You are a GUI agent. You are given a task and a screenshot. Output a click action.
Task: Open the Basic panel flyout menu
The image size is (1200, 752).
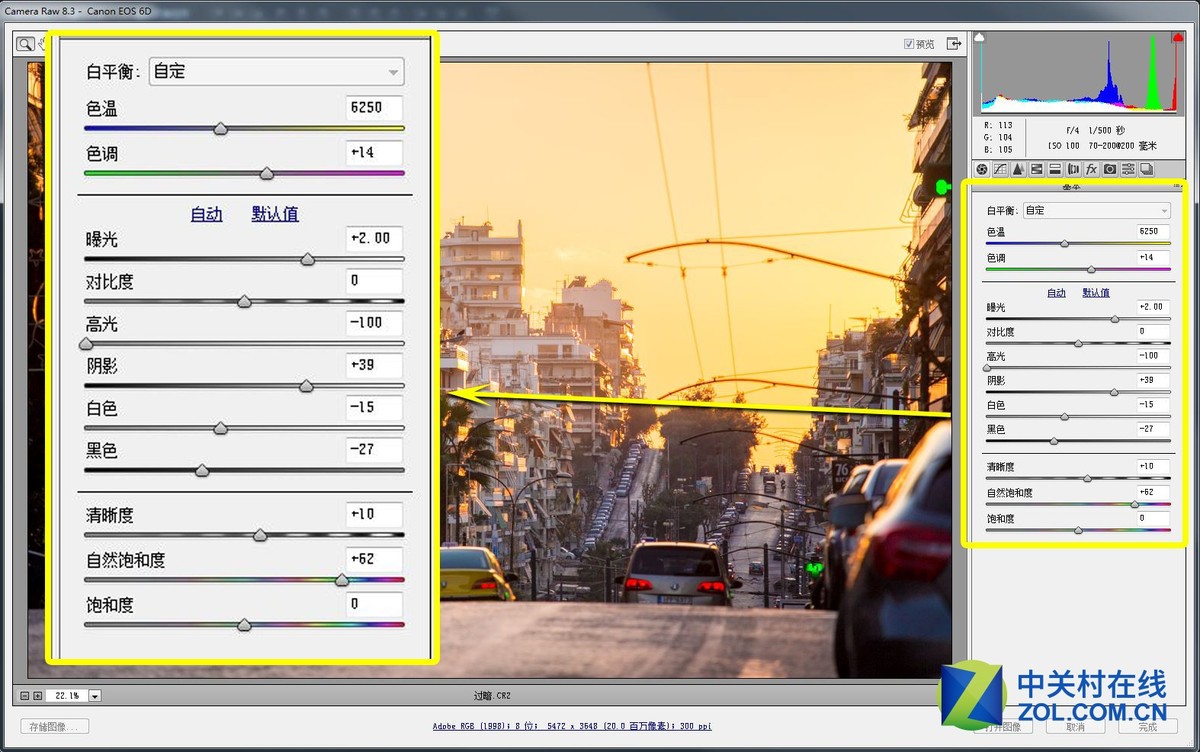1177,187
